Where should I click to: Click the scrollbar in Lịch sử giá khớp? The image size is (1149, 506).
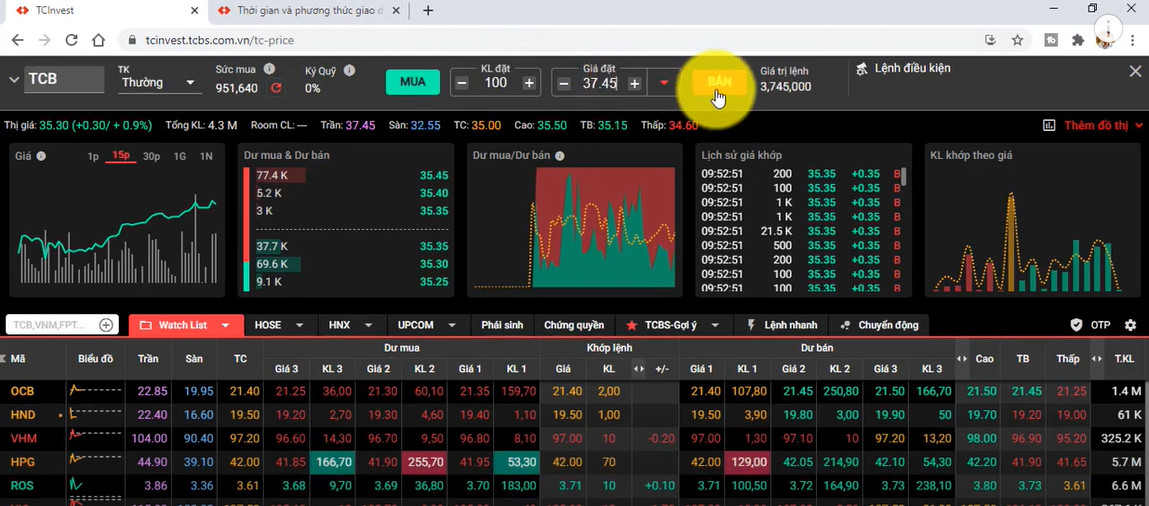coord(904,176)
